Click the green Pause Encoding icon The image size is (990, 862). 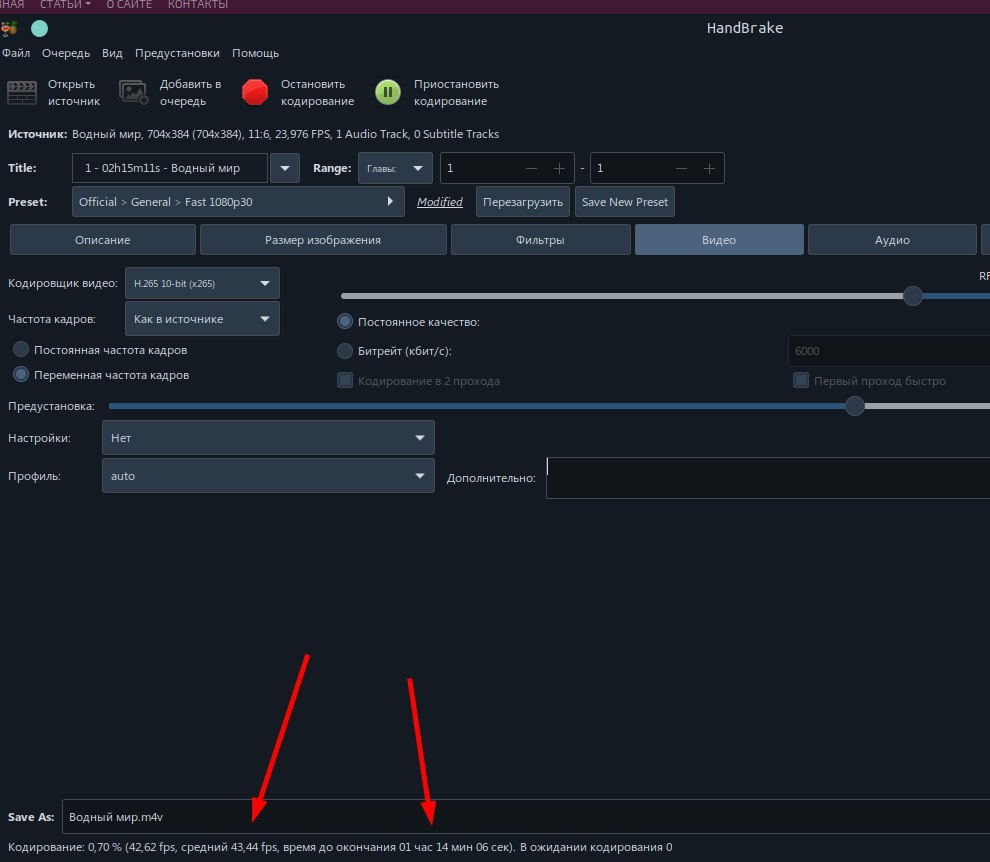click(388, 92)
